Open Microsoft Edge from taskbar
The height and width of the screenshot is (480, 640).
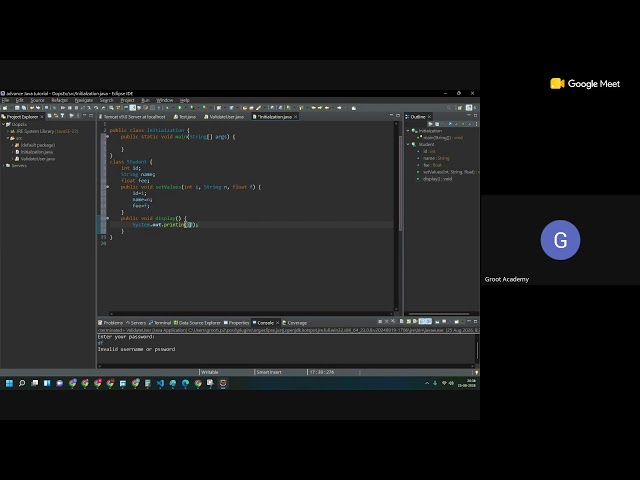pos(185,383)
